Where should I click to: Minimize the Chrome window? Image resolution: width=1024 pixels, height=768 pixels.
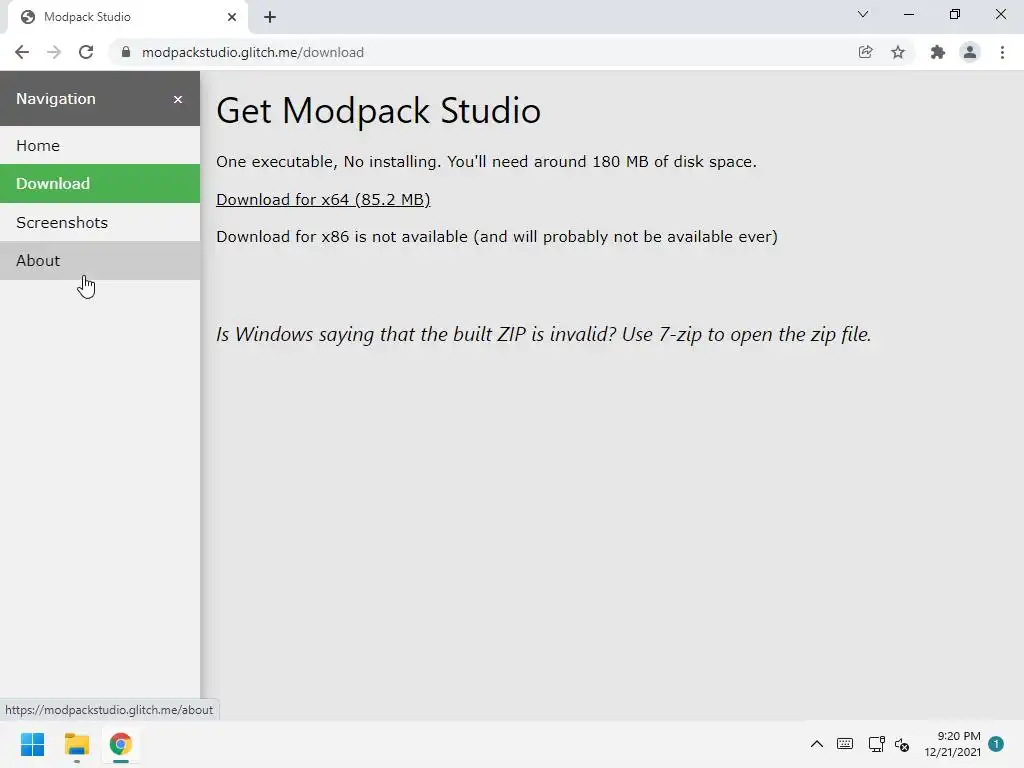point(908,14)
